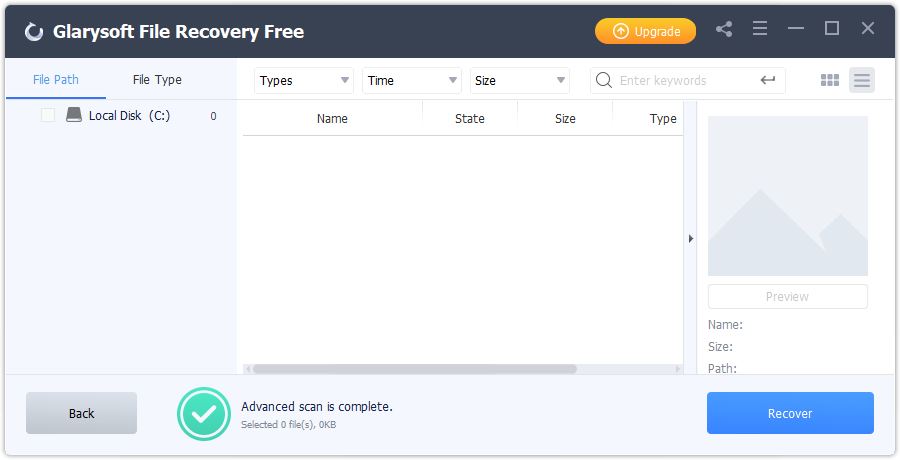Click the preview image placeholder
Screen dimensions: 900x460
788,196
